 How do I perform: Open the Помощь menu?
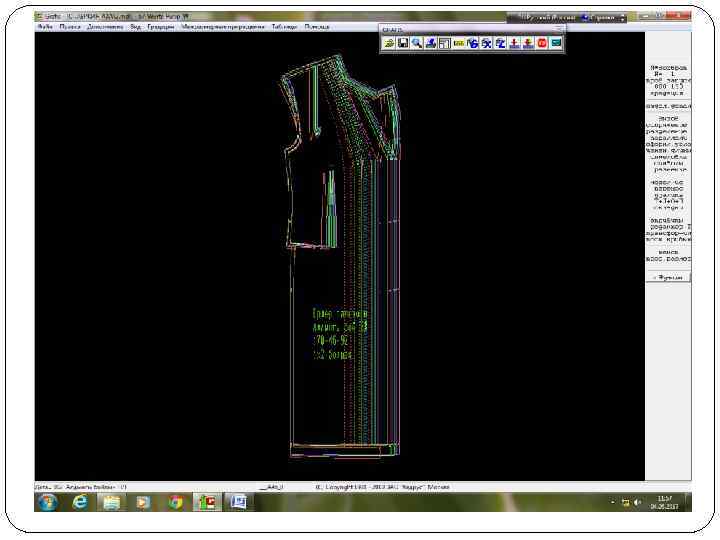click(317, 27)
